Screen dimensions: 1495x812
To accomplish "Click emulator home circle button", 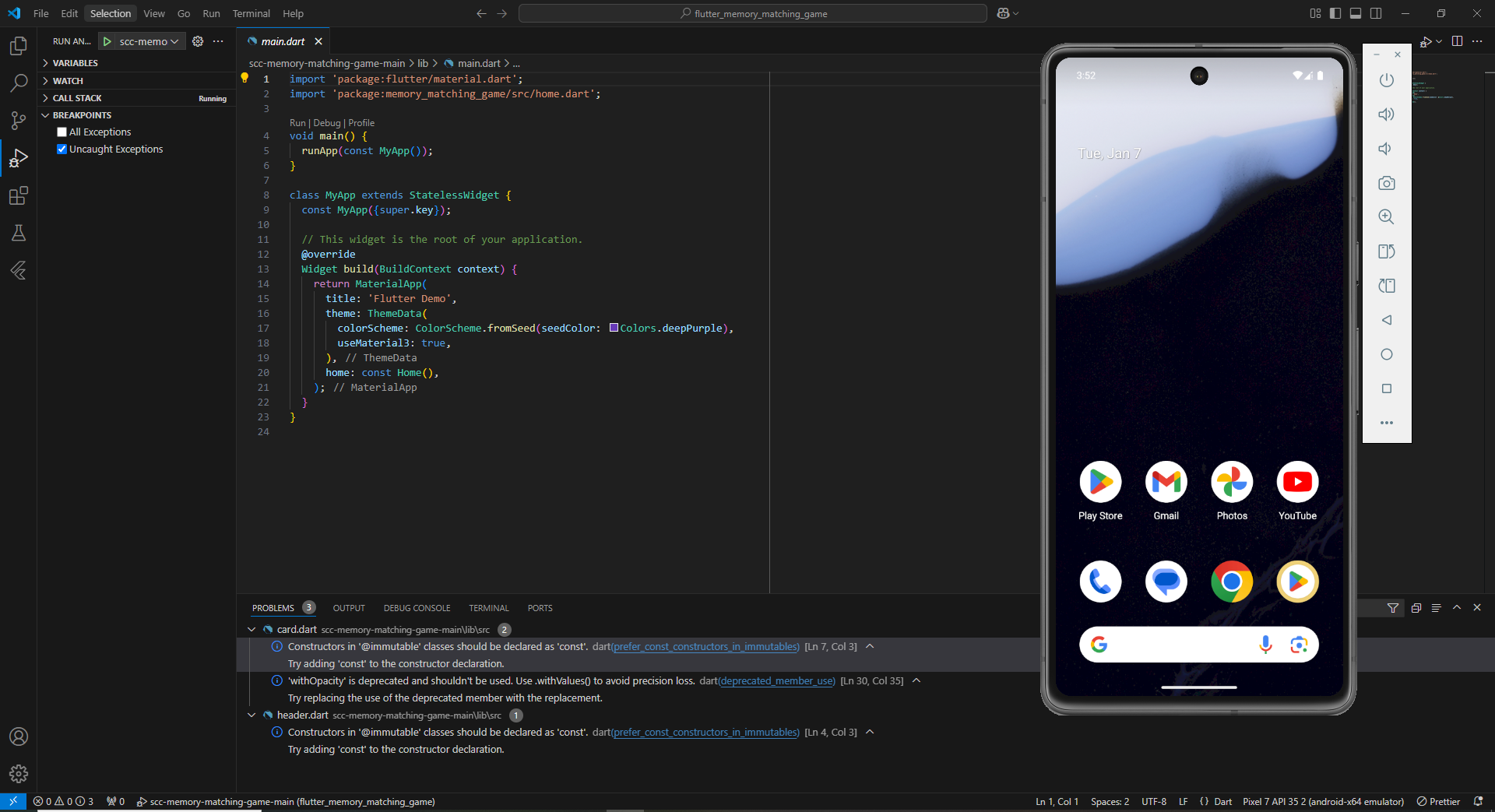I will point(1387,354).
